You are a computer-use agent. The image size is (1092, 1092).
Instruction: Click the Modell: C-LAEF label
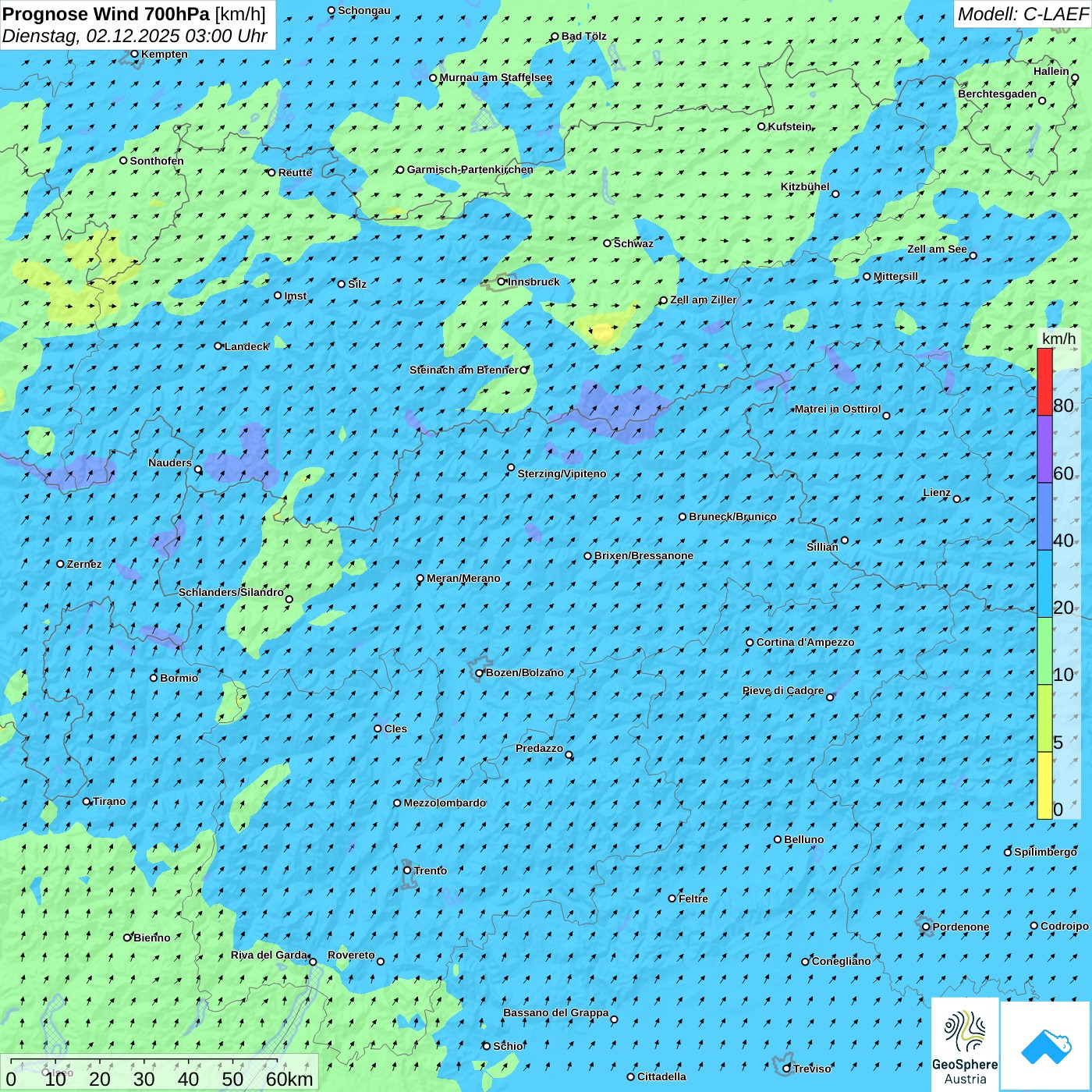tap(1023, 14)
